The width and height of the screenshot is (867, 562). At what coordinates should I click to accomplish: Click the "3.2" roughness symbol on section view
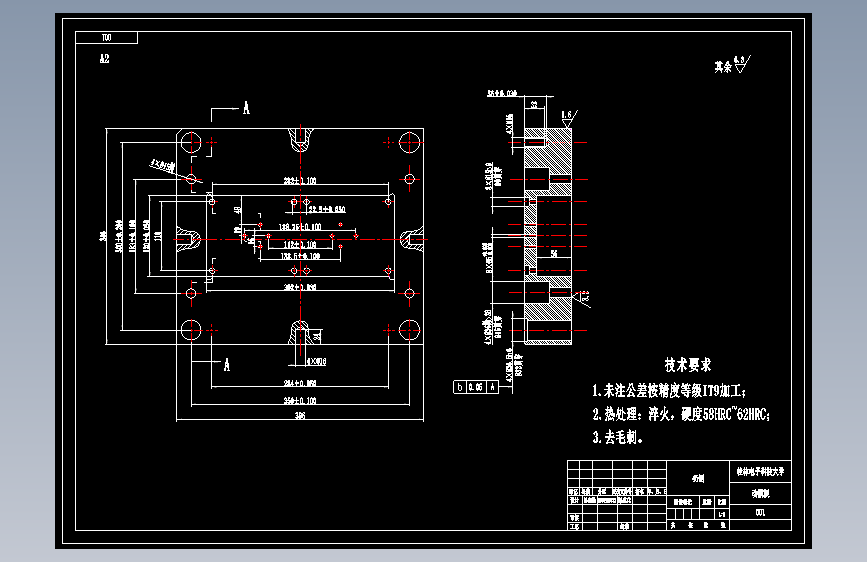click(x=582, y=297)
